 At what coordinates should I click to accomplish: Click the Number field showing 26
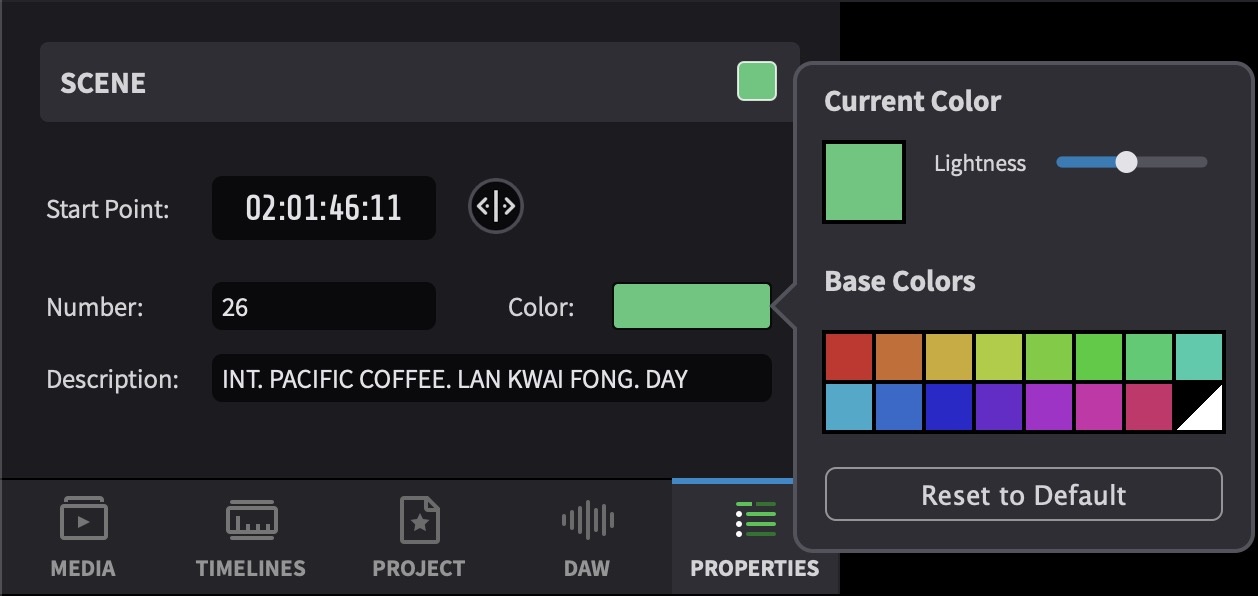click(x=324, y=306)
